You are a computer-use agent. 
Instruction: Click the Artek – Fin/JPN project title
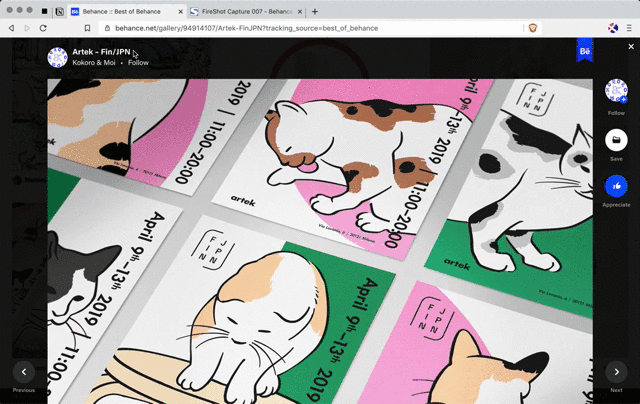pos(101,52)
